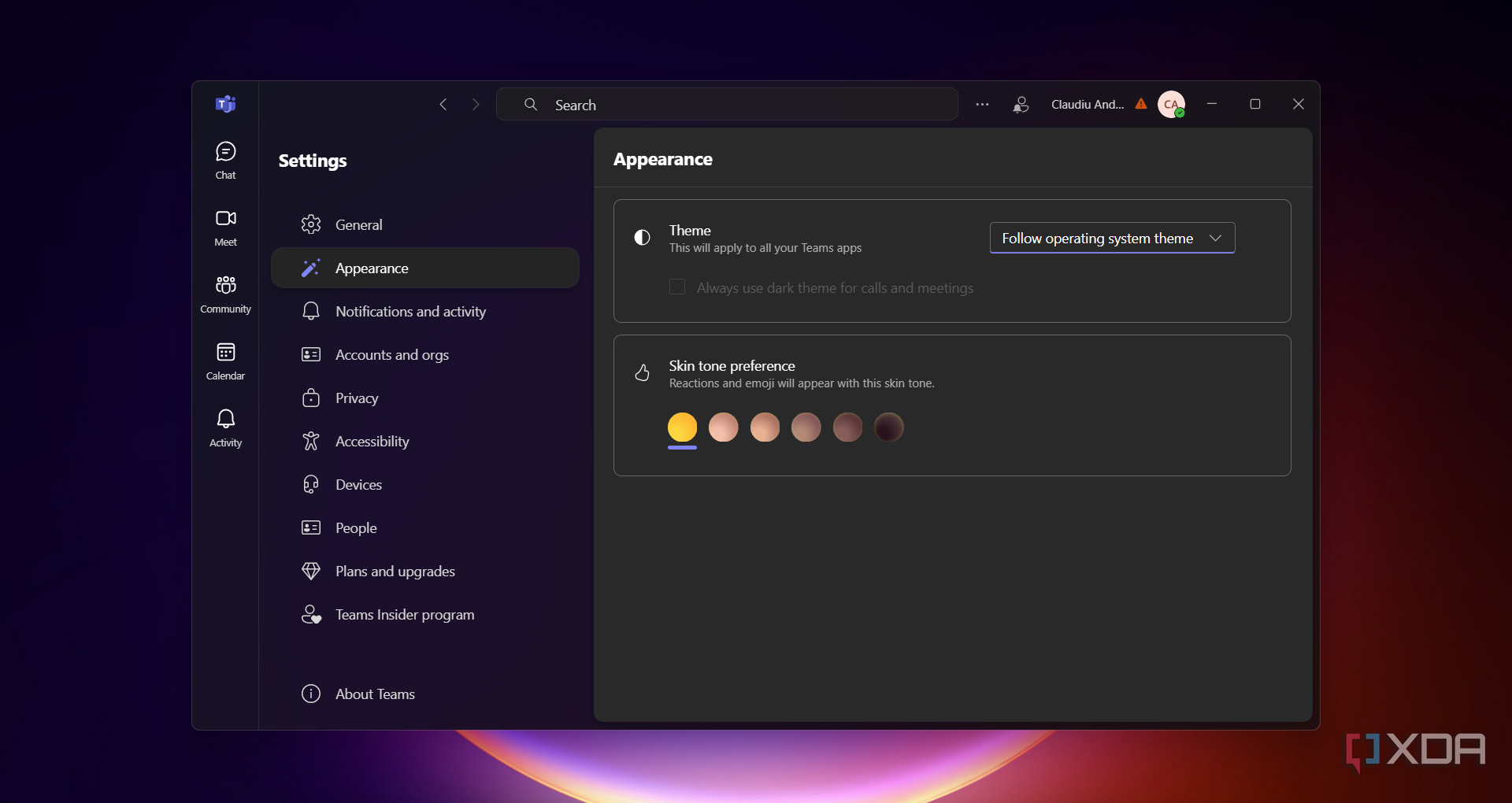Maximize the Teams window
Image resolution: width=1512 pixels, height=803 pixels.
point(1255,104)
